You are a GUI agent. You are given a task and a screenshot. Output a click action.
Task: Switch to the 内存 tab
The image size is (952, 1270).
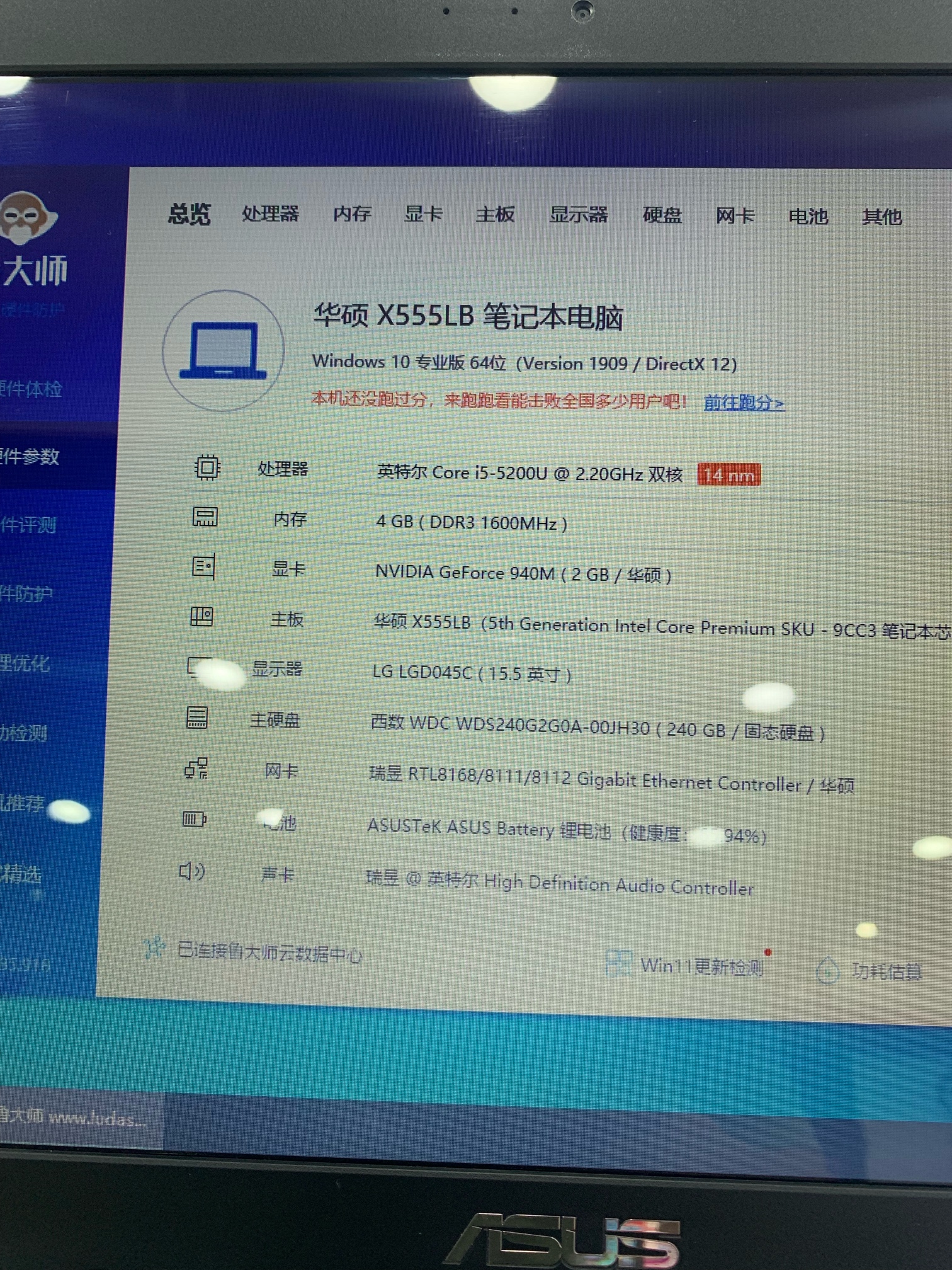click(352, 214)
